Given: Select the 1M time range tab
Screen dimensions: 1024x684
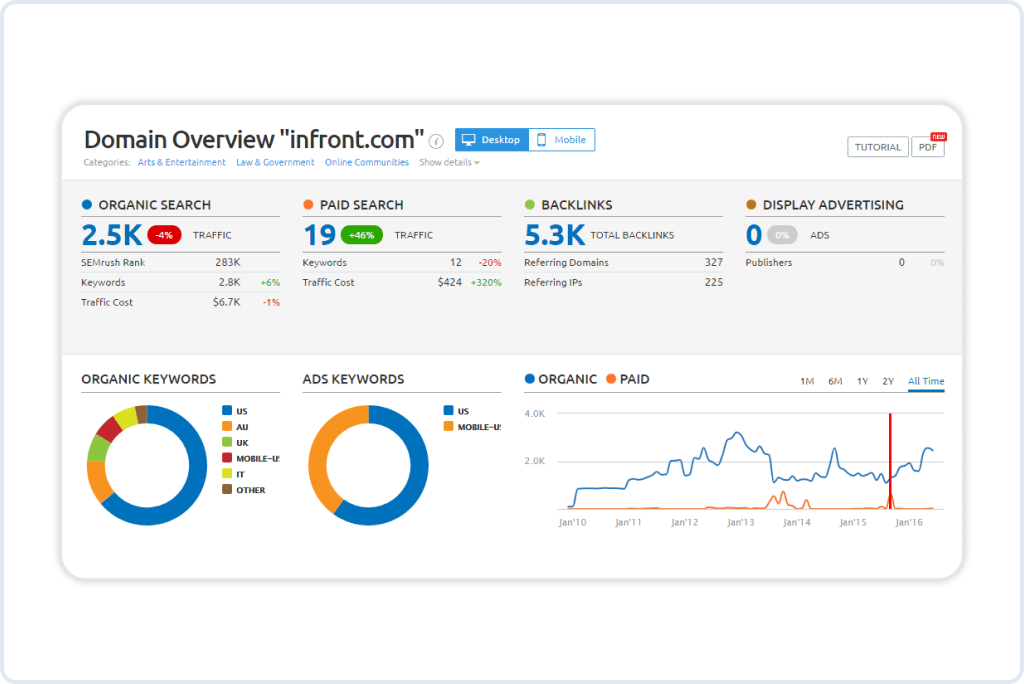Looking at the screenshot, I should tap(807, 381).
